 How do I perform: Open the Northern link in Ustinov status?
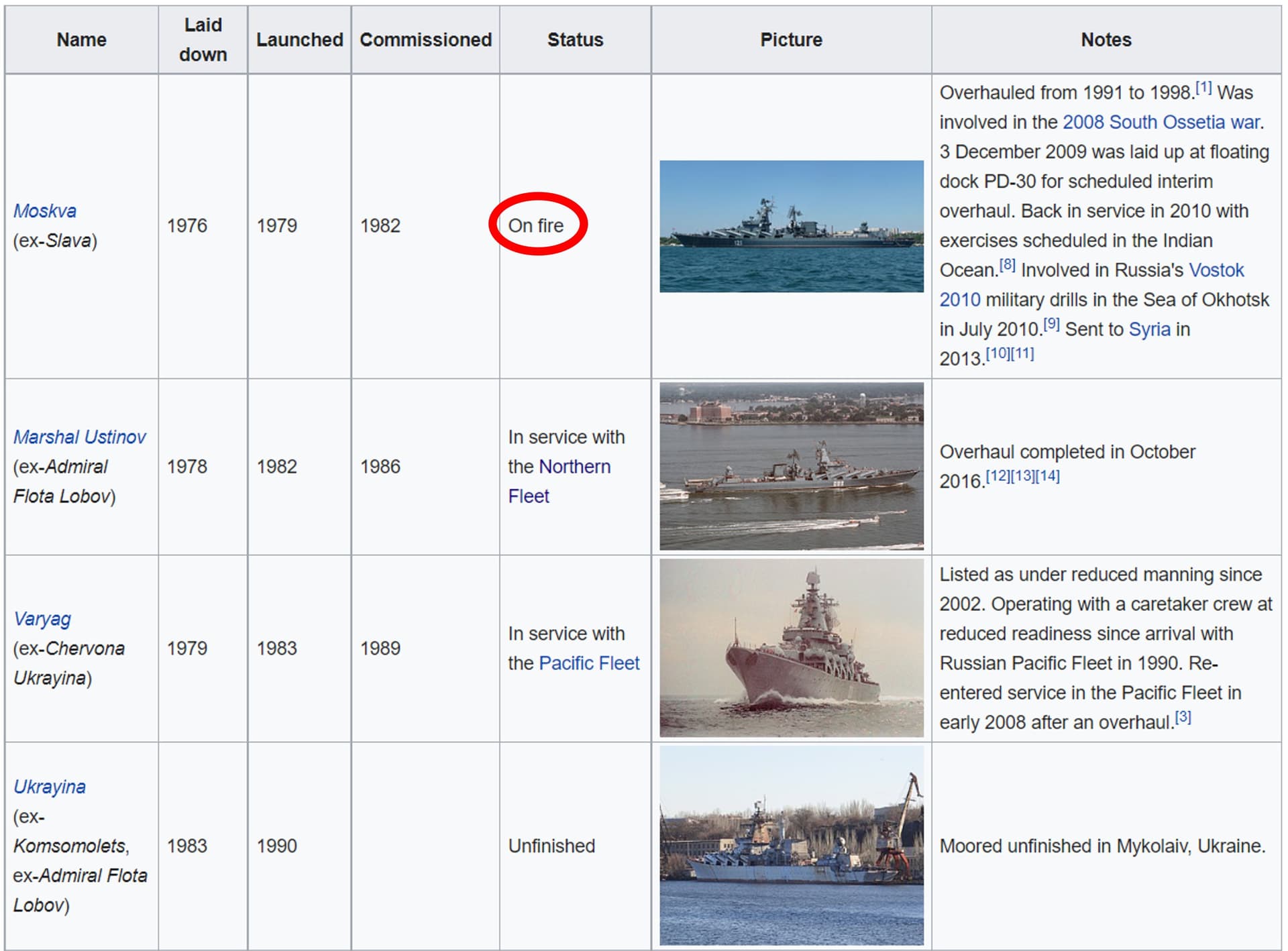point(575,466)
